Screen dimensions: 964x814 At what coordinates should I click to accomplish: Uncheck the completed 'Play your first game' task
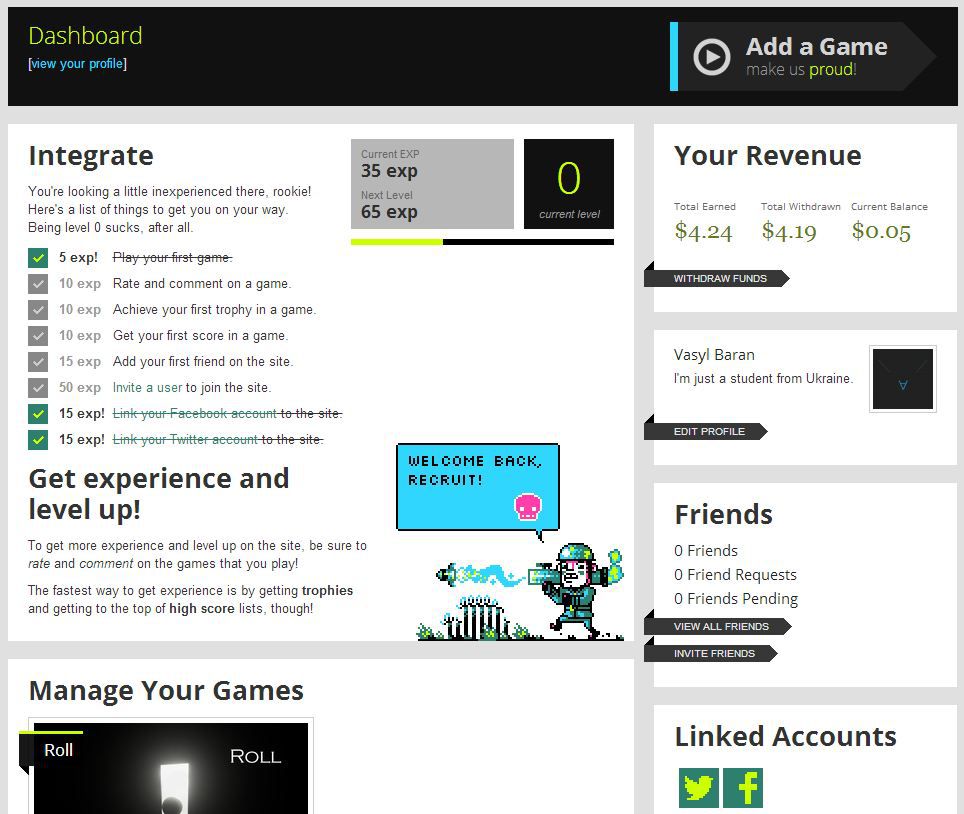point(39,258)
